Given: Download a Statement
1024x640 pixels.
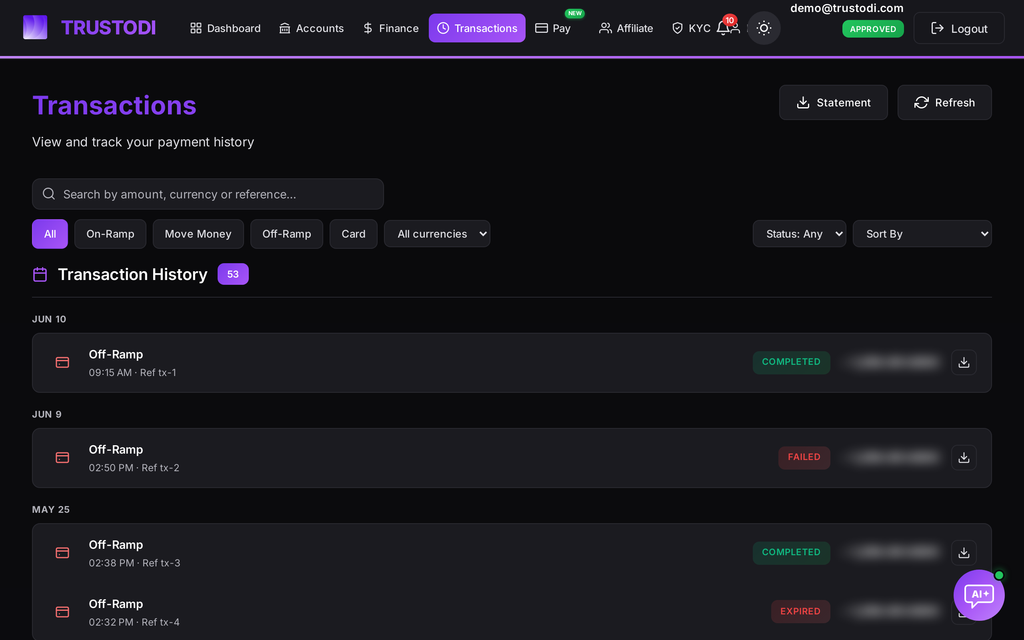Looking at the screenshot, I should pos(833,103).
